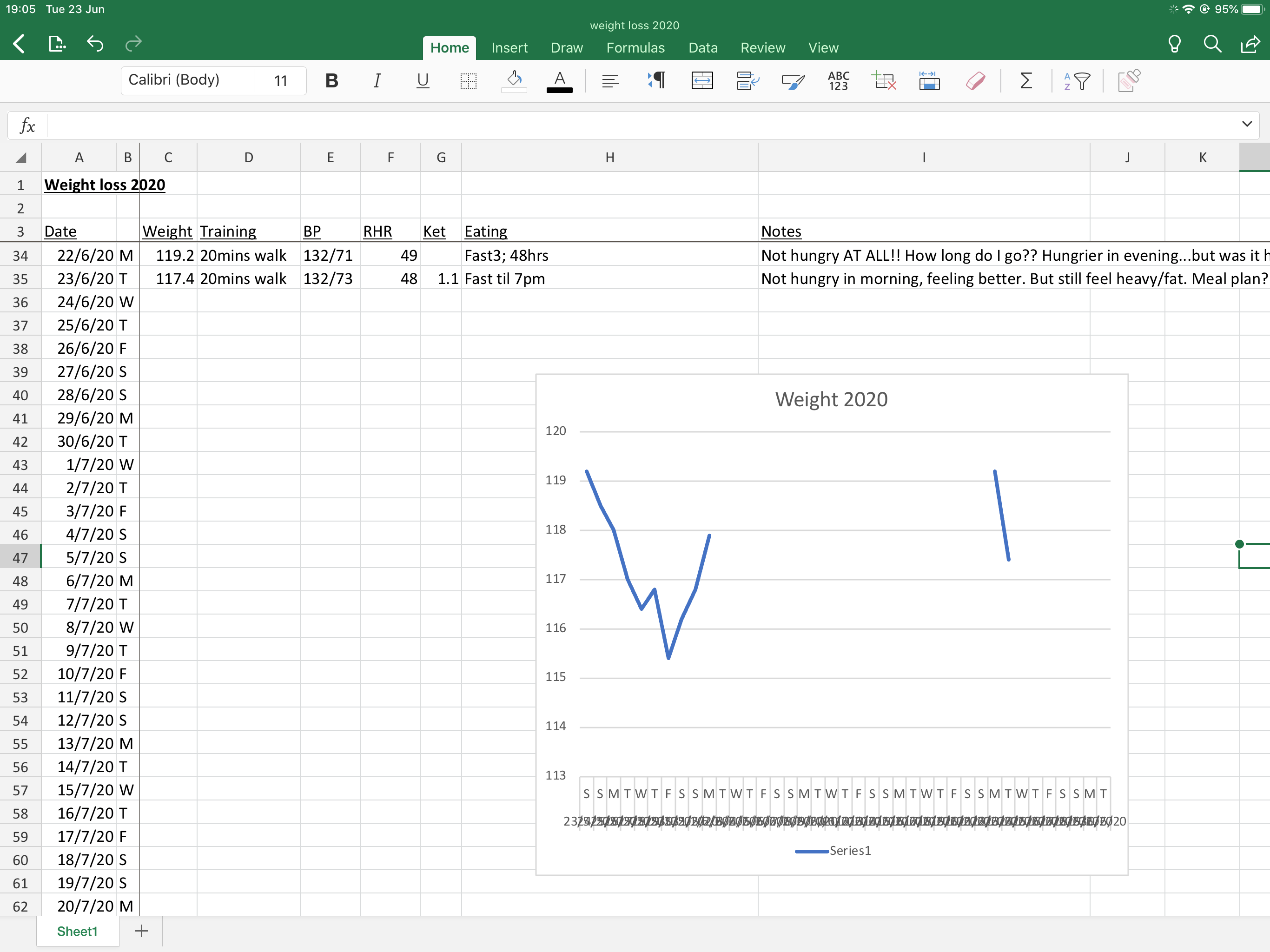The width and height of the screenshot is (1270, 952).
Task: Open the cell styles brush icon
Action: tap(793, 81)
